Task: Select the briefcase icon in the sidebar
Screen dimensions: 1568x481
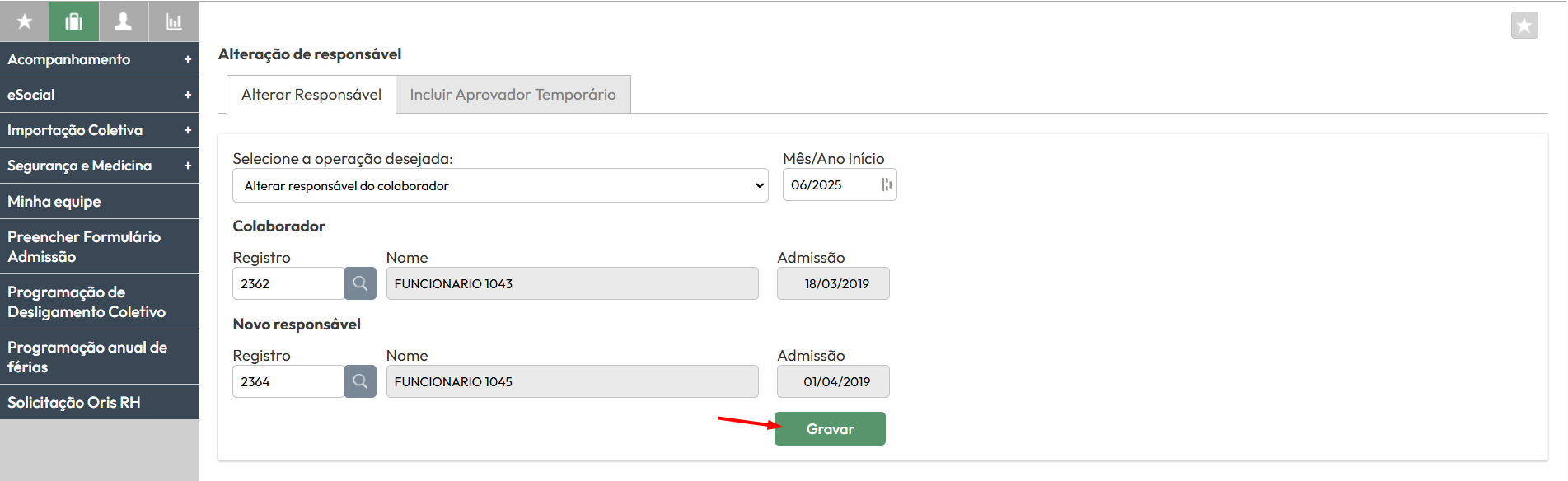Action: pyautogui.click(x=74, y=21)
